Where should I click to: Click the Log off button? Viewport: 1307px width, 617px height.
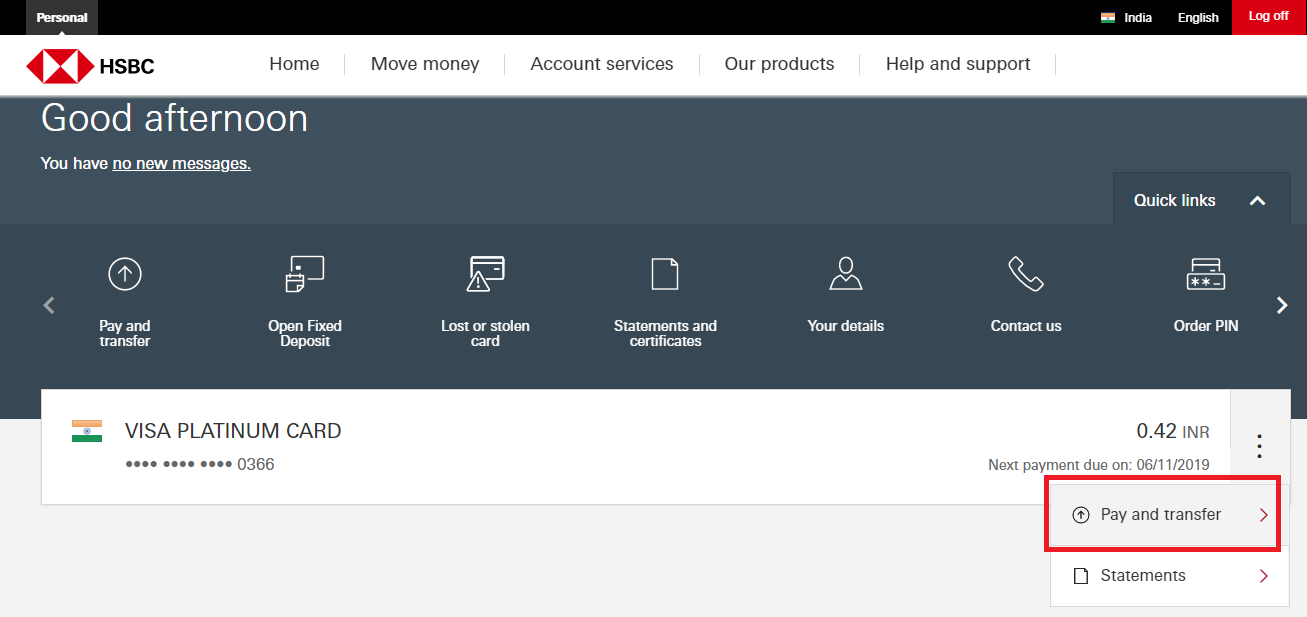[1269, 17]
